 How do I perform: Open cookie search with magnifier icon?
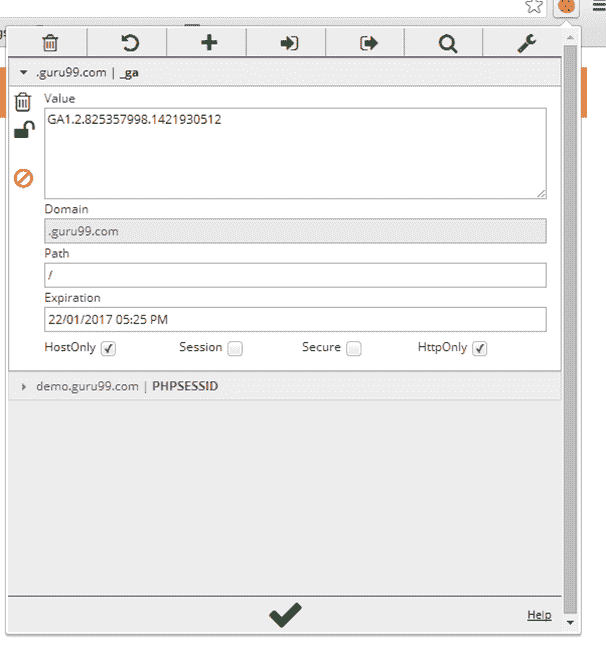click(448, 43)
